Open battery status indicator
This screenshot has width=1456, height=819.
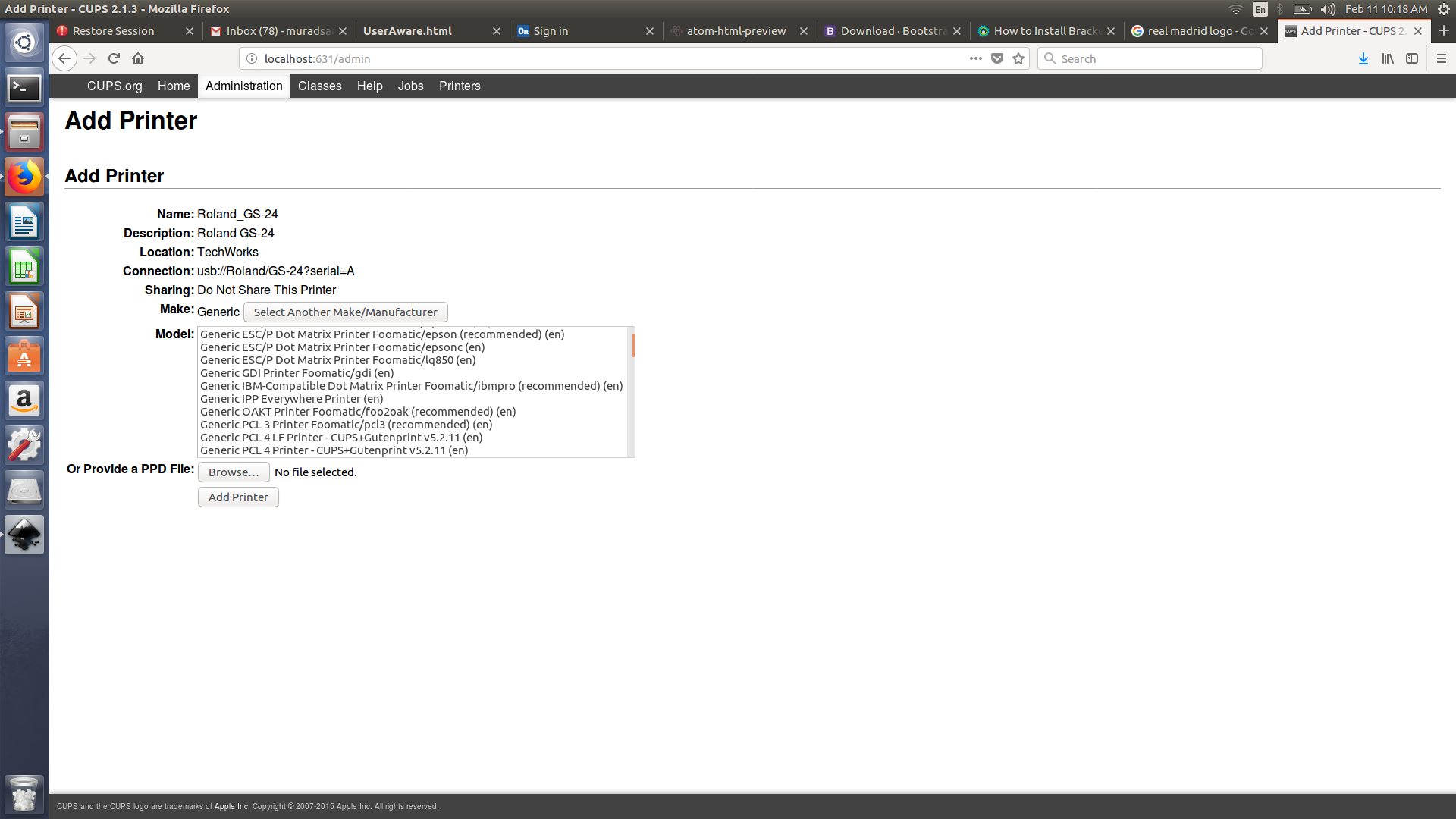(1302, 9)
